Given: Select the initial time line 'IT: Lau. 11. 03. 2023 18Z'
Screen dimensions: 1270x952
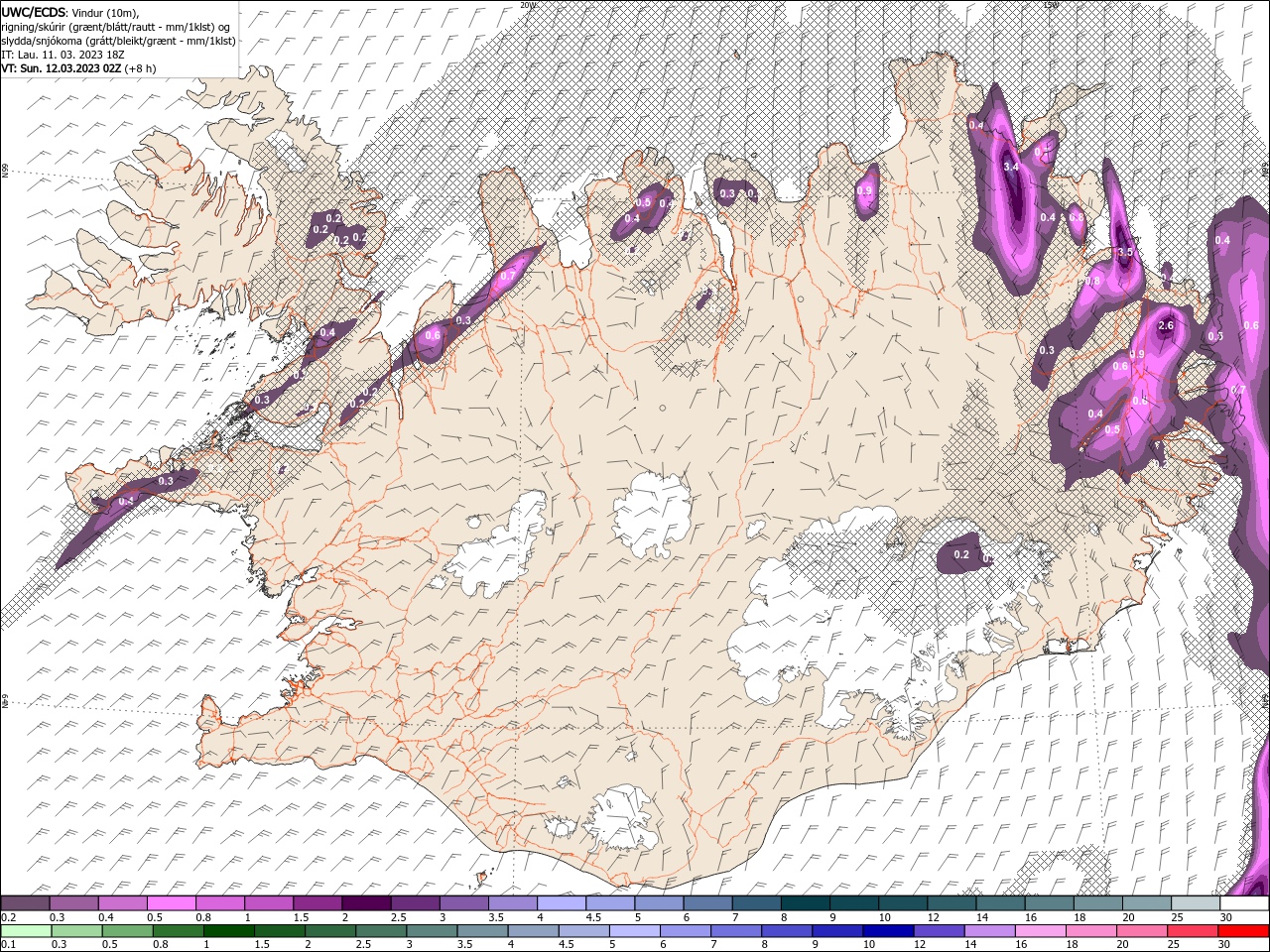Looking at the screenshot, I should coord(63,55).
